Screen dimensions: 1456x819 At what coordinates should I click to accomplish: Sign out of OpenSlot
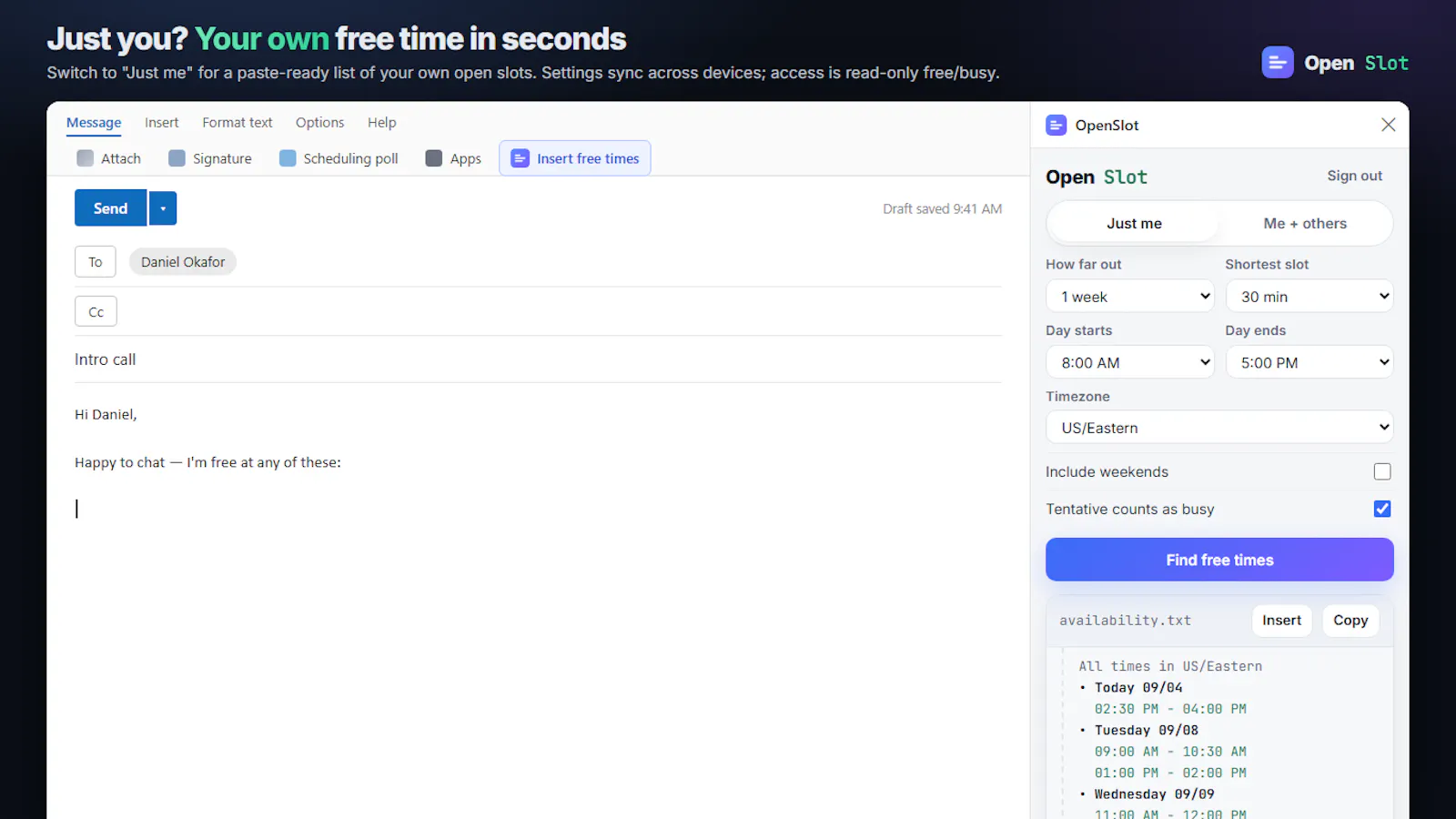[1354, 176]
